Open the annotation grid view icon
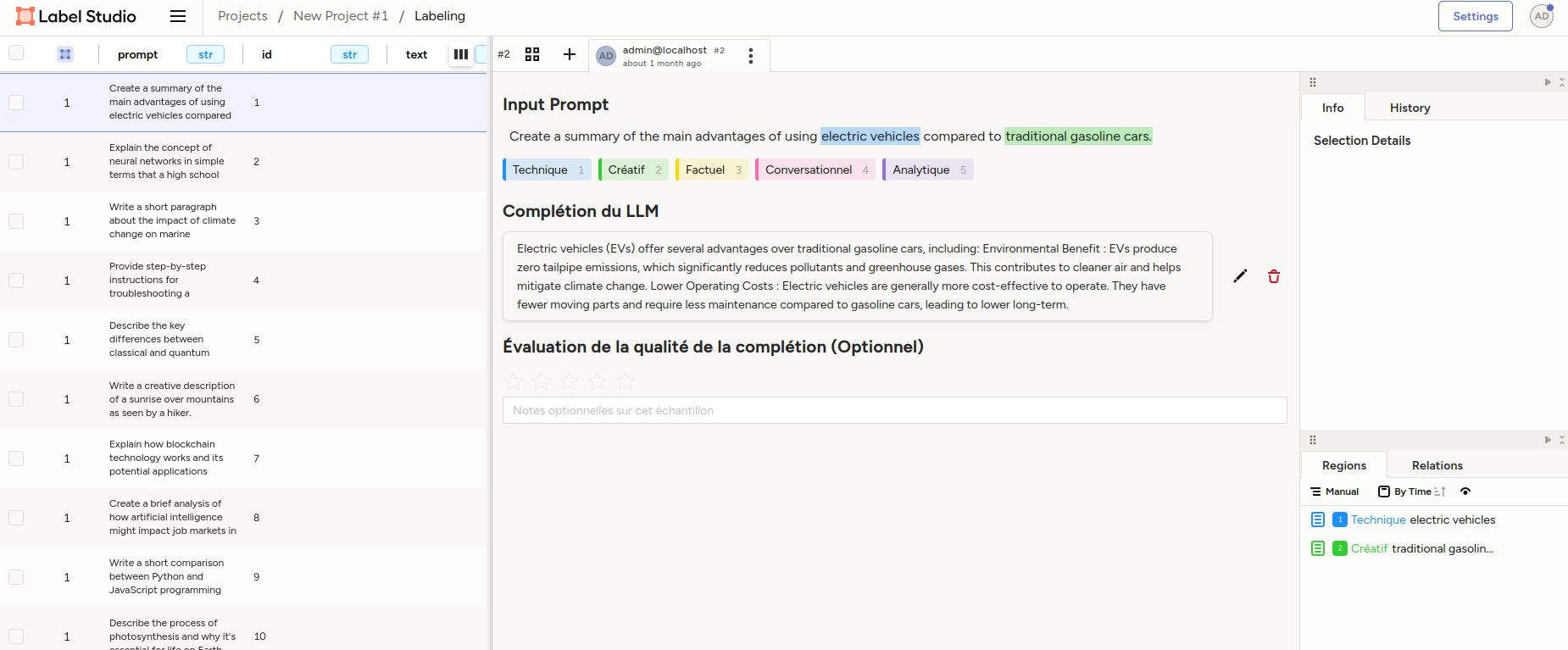 coord(532,54)
